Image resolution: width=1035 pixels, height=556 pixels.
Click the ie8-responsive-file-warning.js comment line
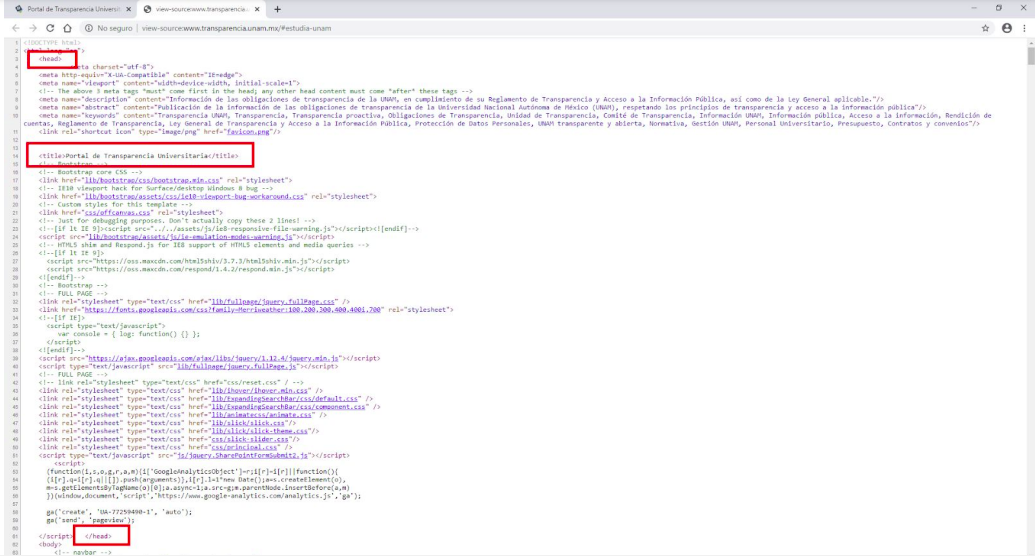(228, 228)
